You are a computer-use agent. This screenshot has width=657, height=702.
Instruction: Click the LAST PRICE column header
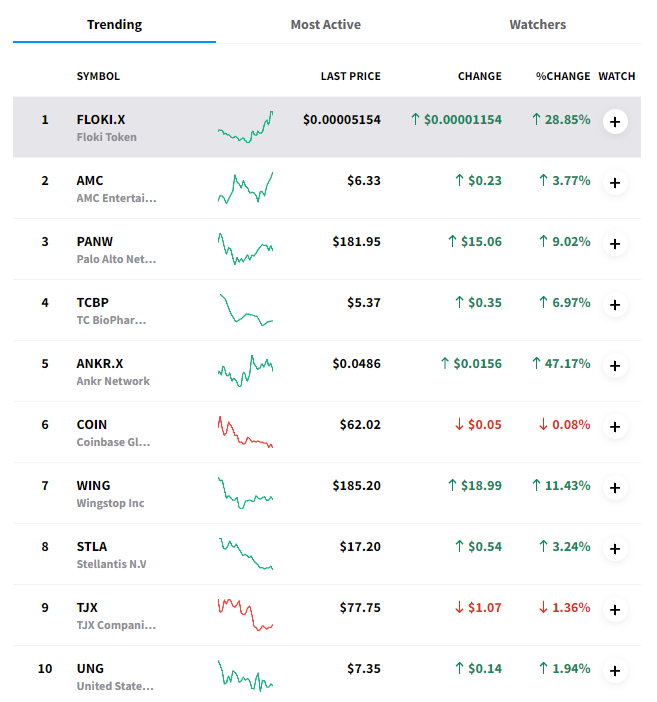351,76
